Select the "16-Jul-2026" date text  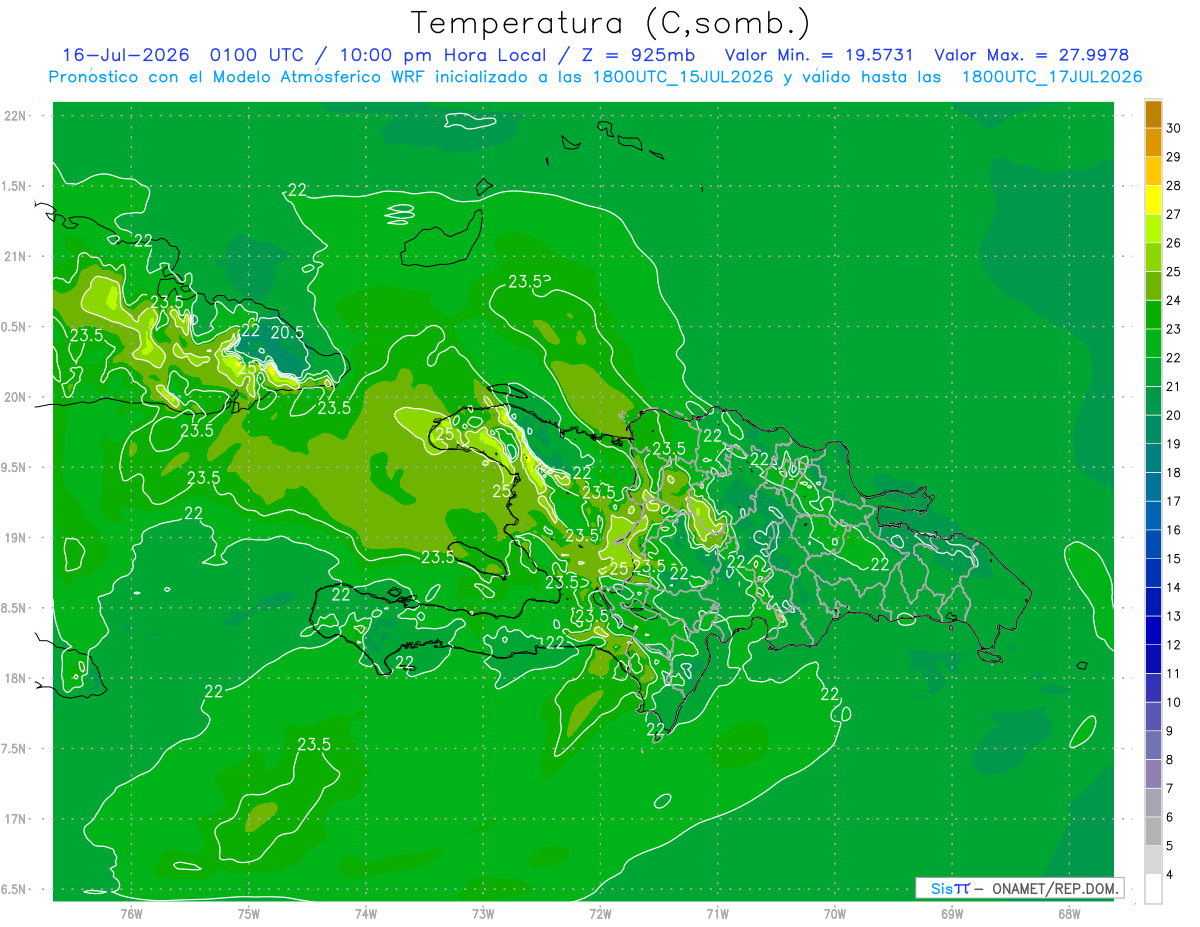(127, 55)
